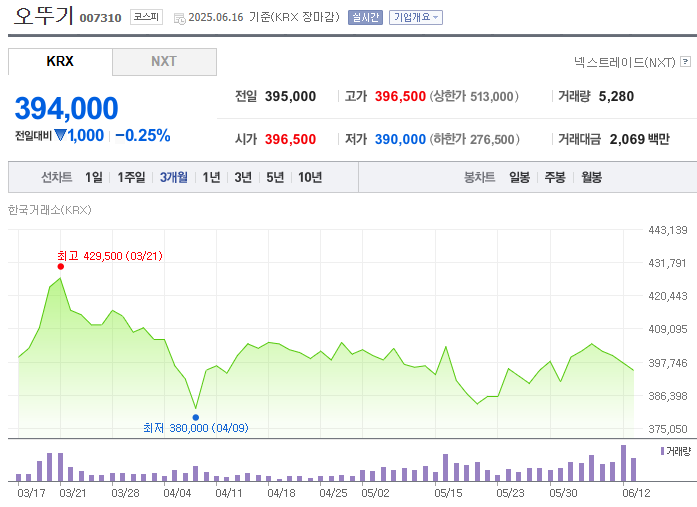Switch to the NXT tab
Image resolution: width=697 pixels, height=507 pixels.
pyautogui.click(x=164, y=62)
